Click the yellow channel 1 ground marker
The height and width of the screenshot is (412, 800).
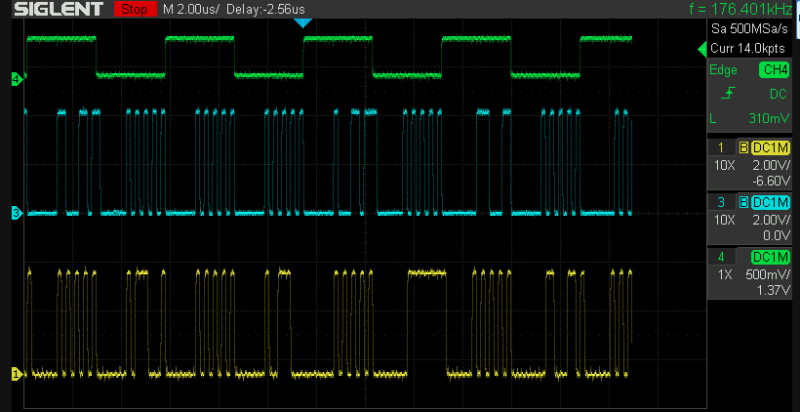16,374
